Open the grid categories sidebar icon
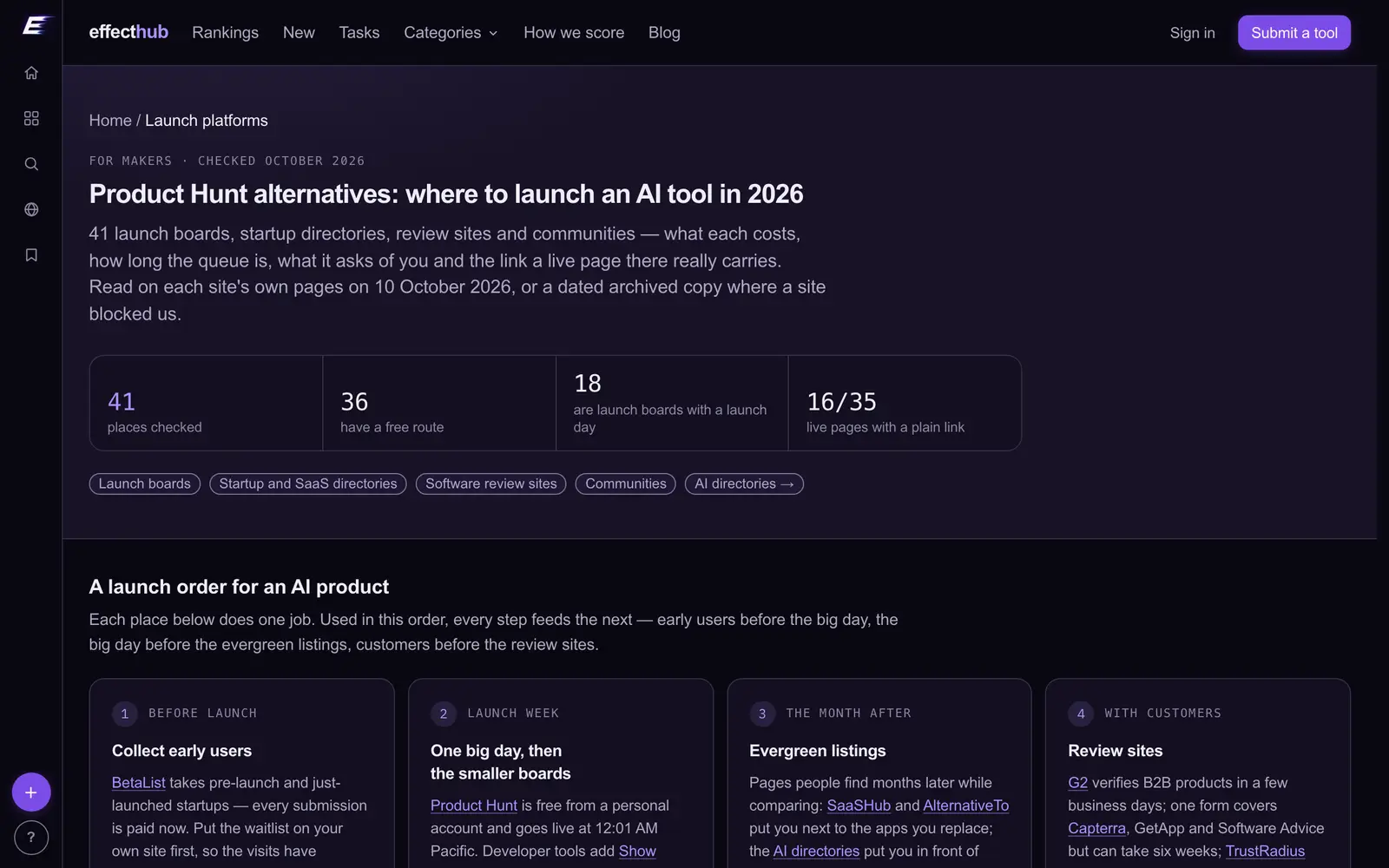The width and height of the screenshot is (1389, 868). (x=31, y=118)
